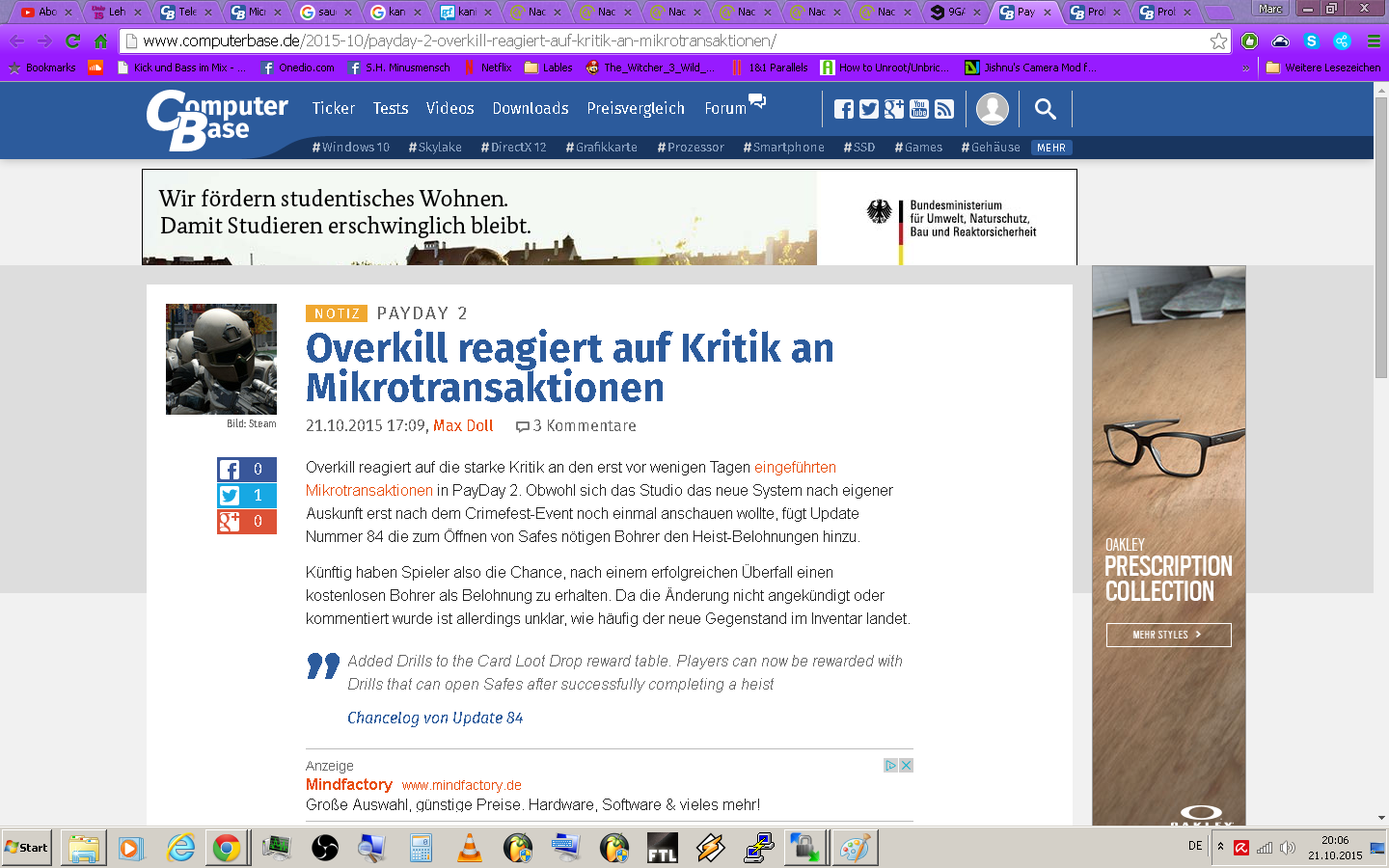Viewport: 1389px width, 868px height.
Task: Click eingeführten Mikrotransaktionen link
Action: point(571,478)
